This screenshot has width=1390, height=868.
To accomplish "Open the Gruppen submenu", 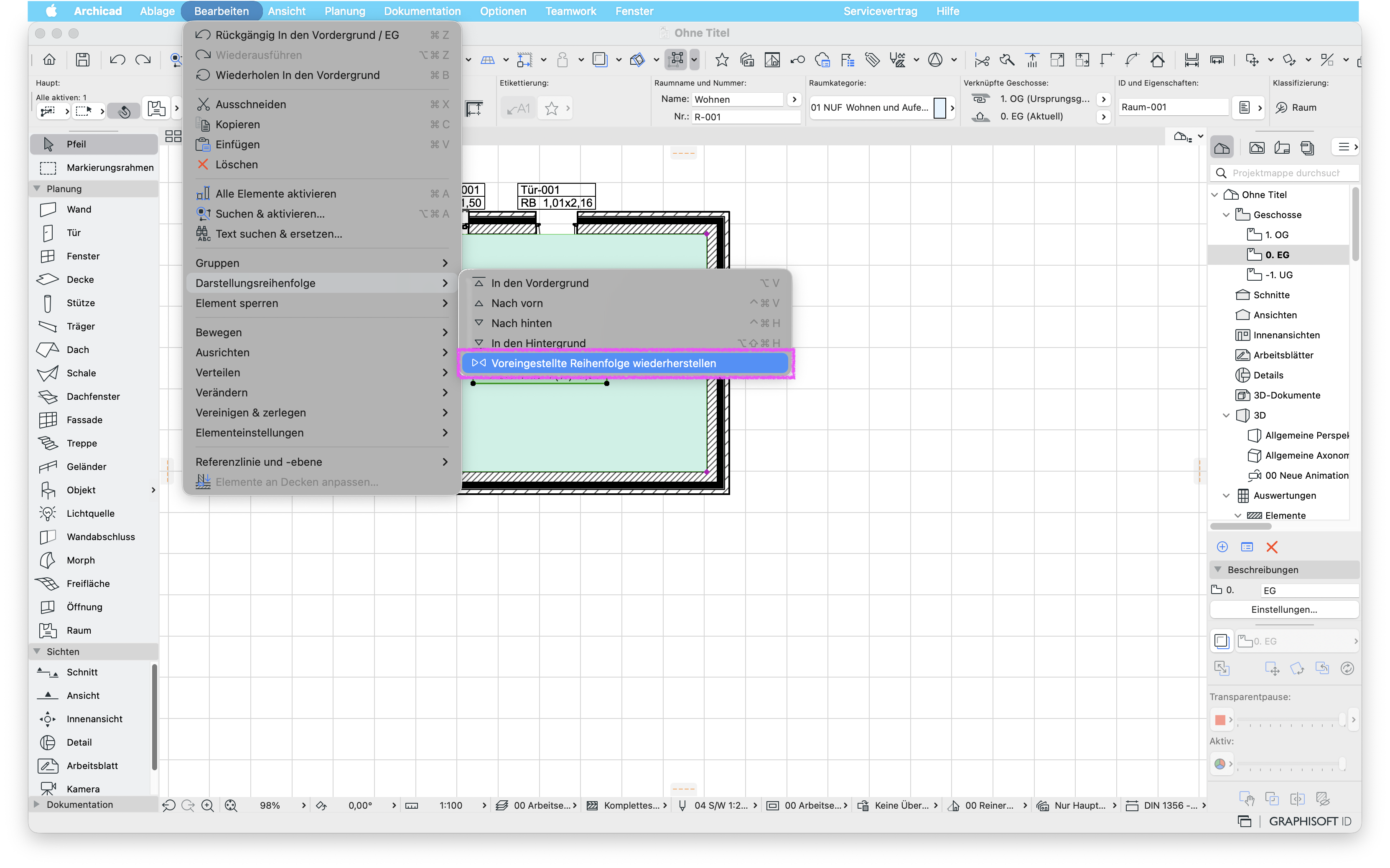I will click(x=322, y=263).
